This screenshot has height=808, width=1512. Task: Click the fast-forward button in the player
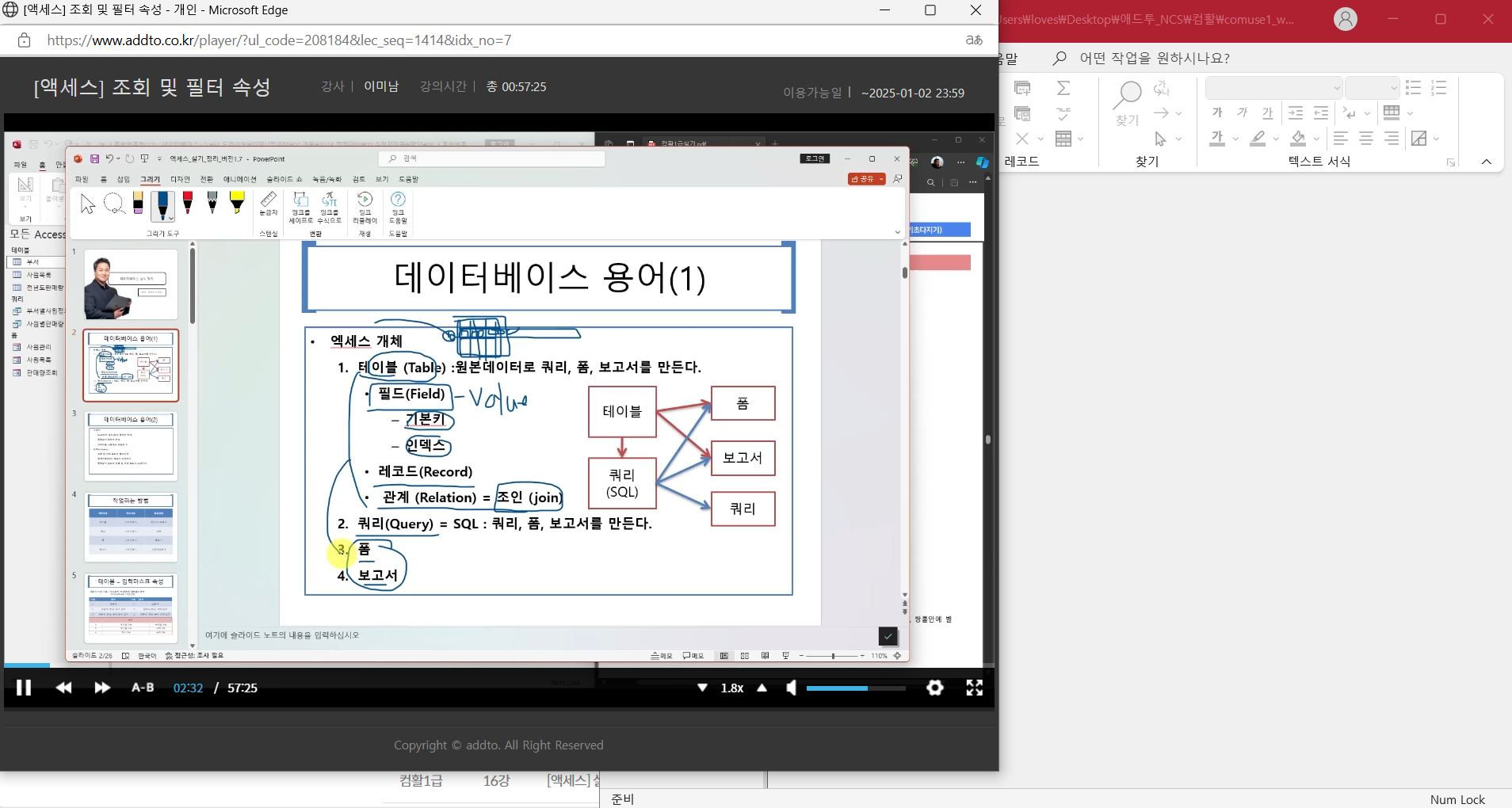coord(102,688)
